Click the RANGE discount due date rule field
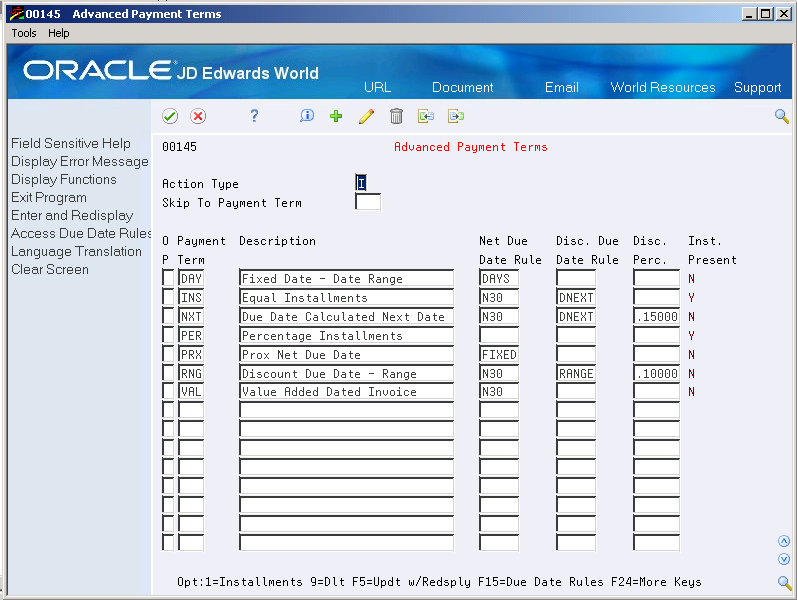 pos(575,373)
